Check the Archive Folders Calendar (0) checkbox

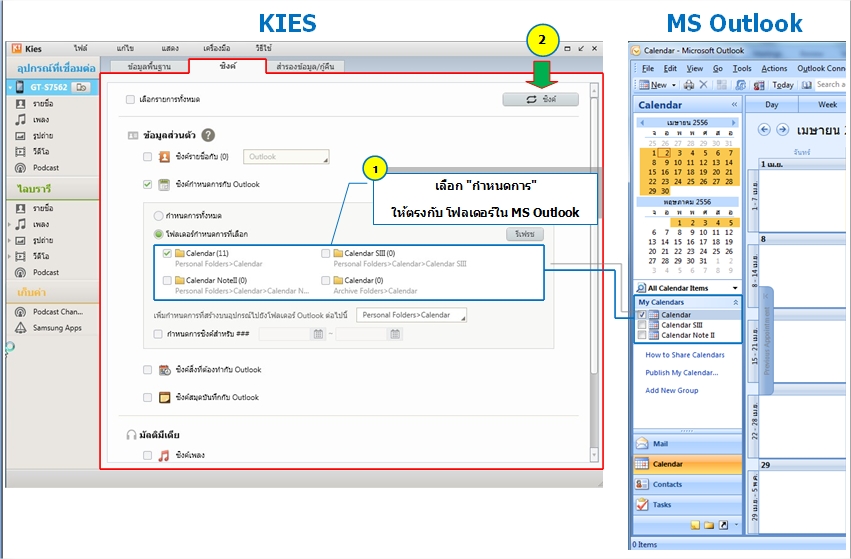326,281
